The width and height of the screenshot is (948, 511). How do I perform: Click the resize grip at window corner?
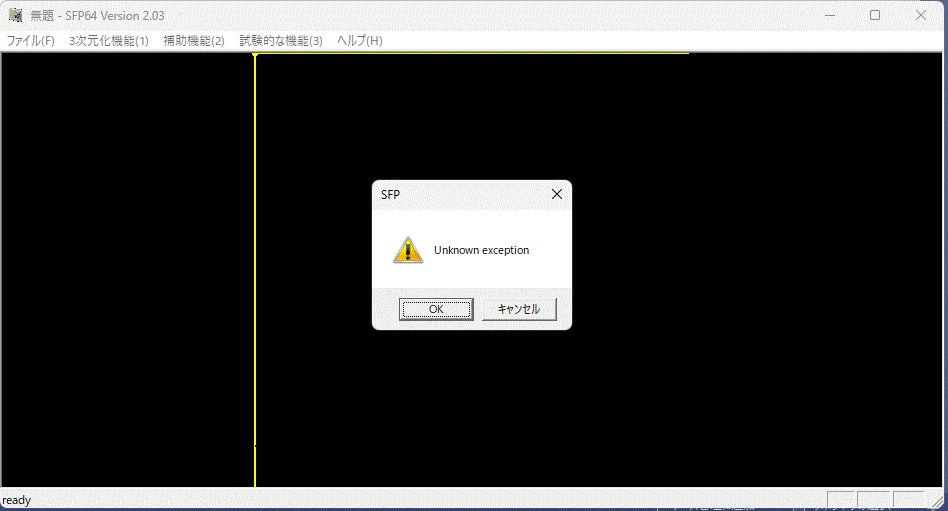(x=937, y=500)
